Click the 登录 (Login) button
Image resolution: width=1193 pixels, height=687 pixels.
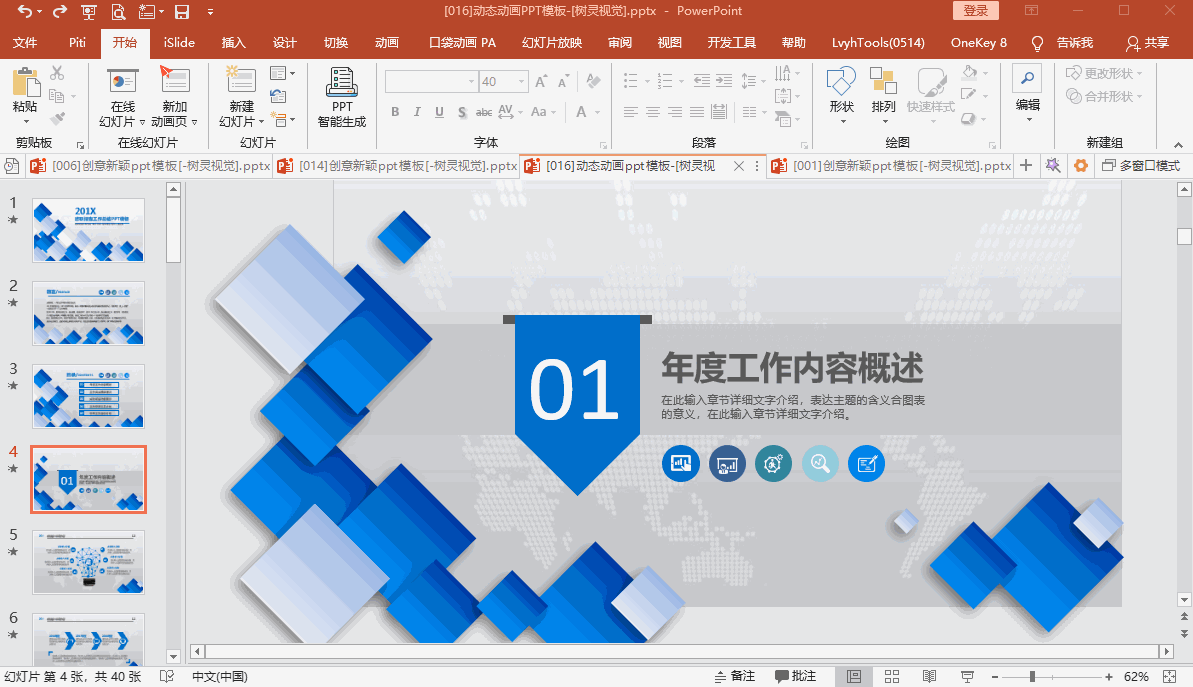coord(975,11)
